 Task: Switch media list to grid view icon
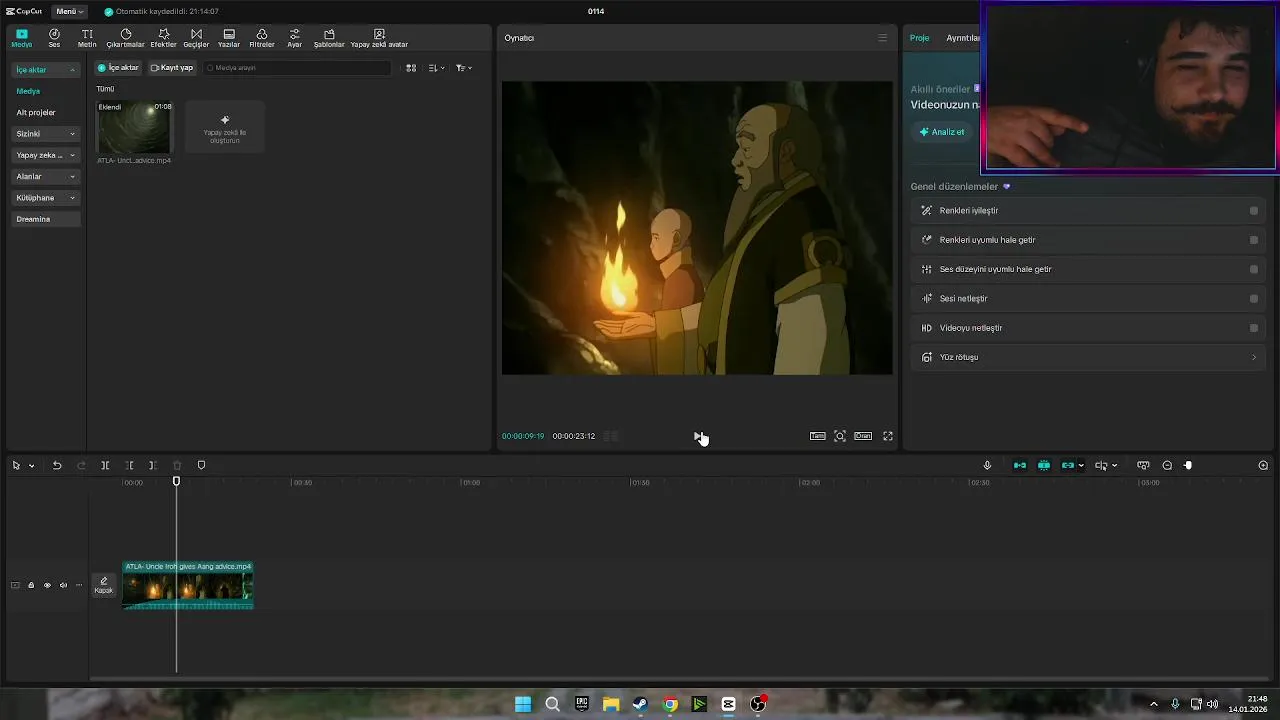click(411, 68)
